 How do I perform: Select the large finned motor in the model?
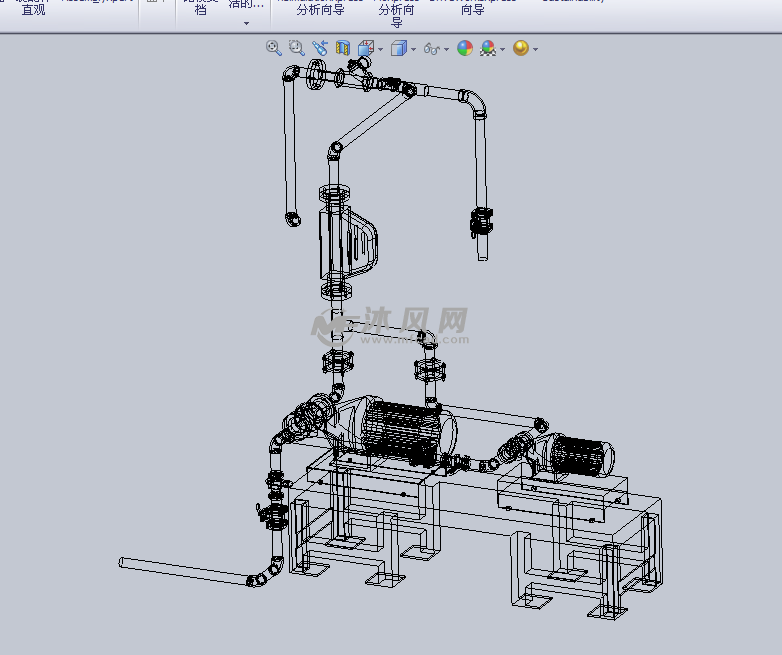point(398,430)
